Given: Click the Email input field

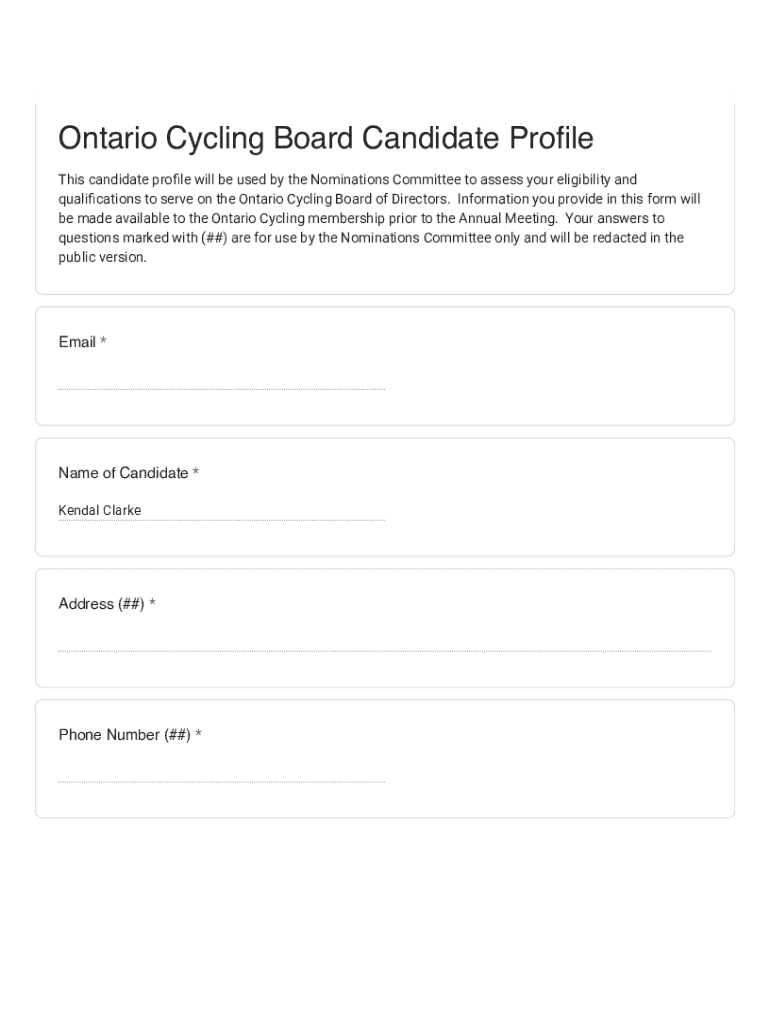Looking at the screenshot, I should point(221,378).
